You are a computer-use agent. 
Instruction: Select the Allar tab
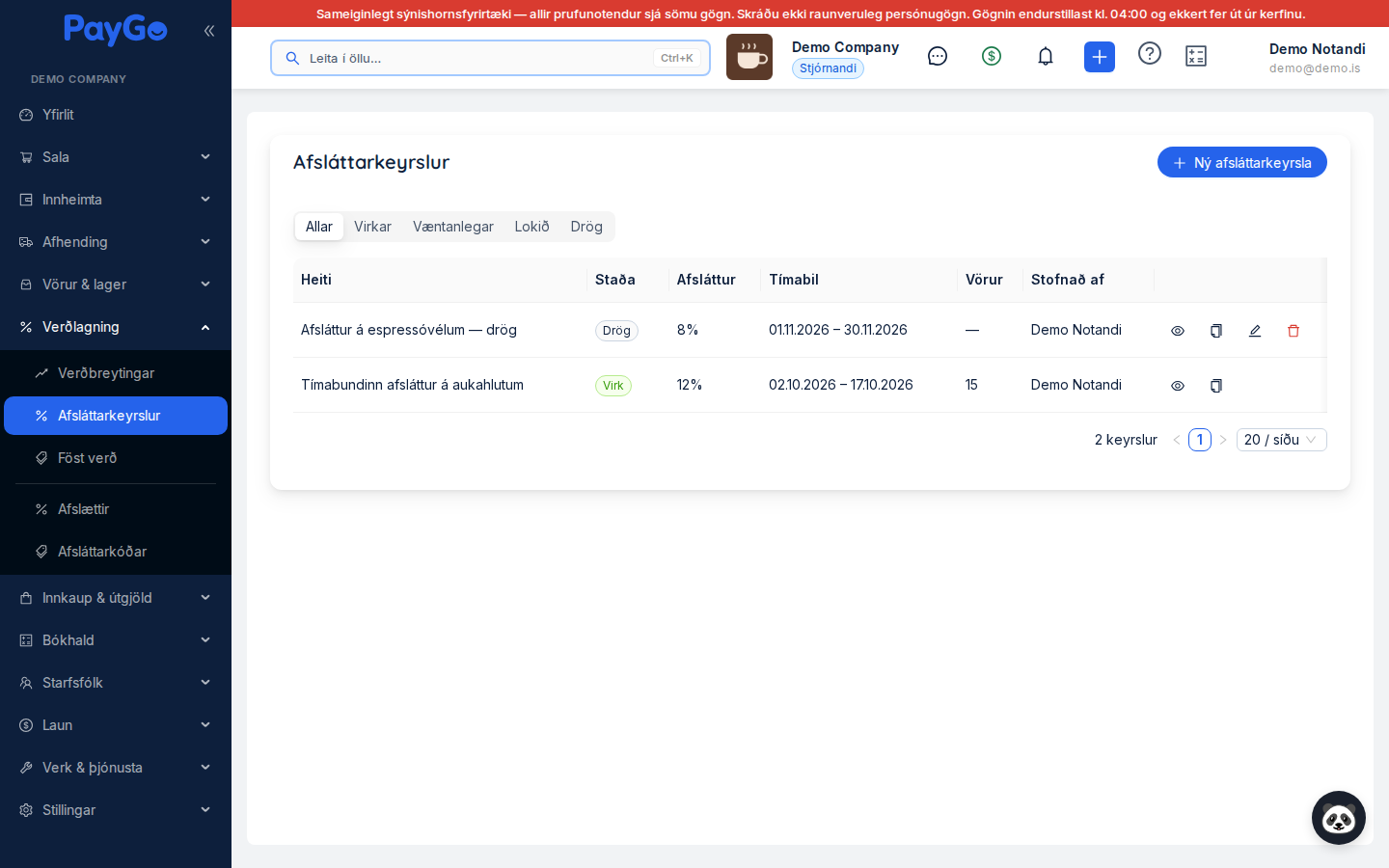(319, 227)
